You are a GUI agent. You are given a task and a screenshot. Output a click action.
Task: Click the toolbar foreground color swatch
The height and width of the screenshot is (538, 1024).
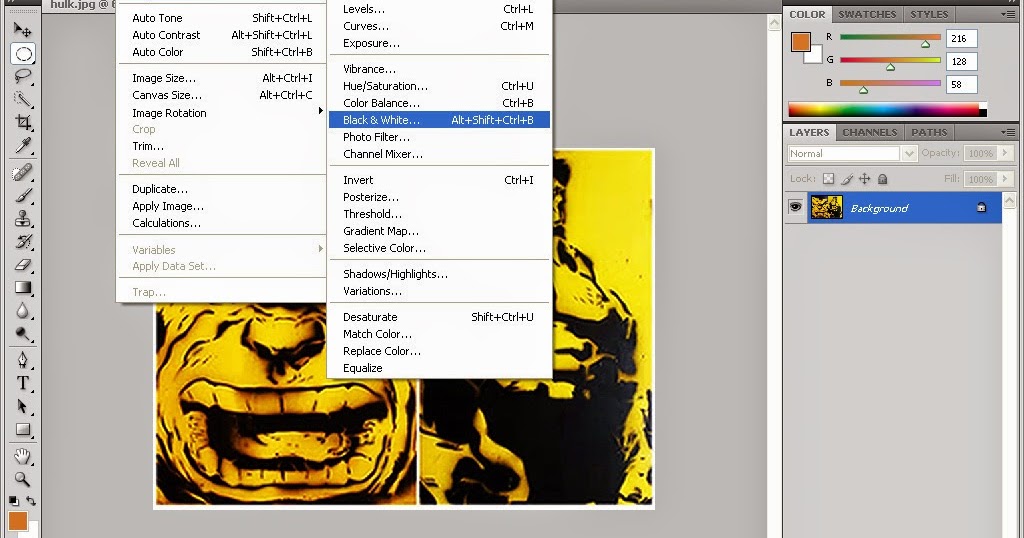(x=18, y=521)
